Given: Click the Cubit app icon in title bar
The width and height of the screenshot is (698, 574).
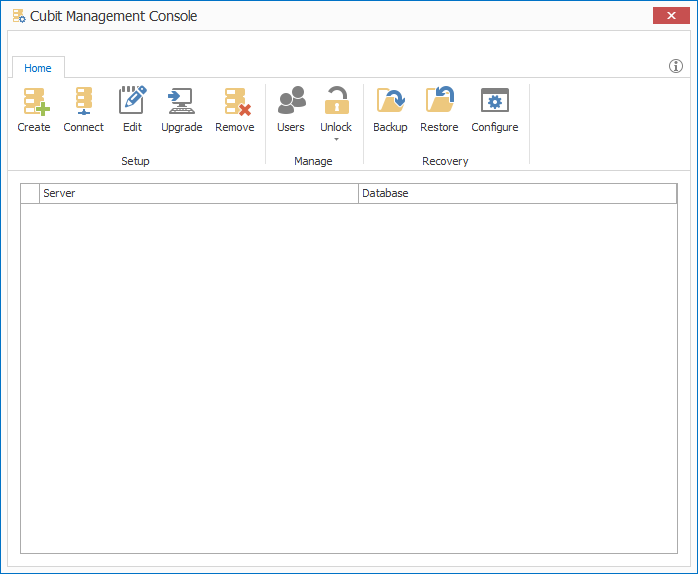Looking at the screenshot, I should pyautogui.click(x=18, y=16).
